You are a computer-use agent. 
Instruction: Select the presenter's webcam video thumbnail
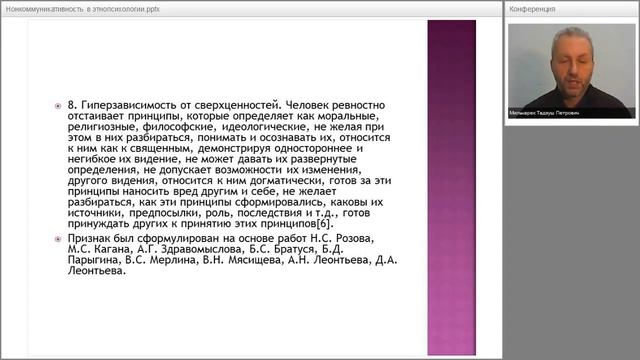click(571, 71)
